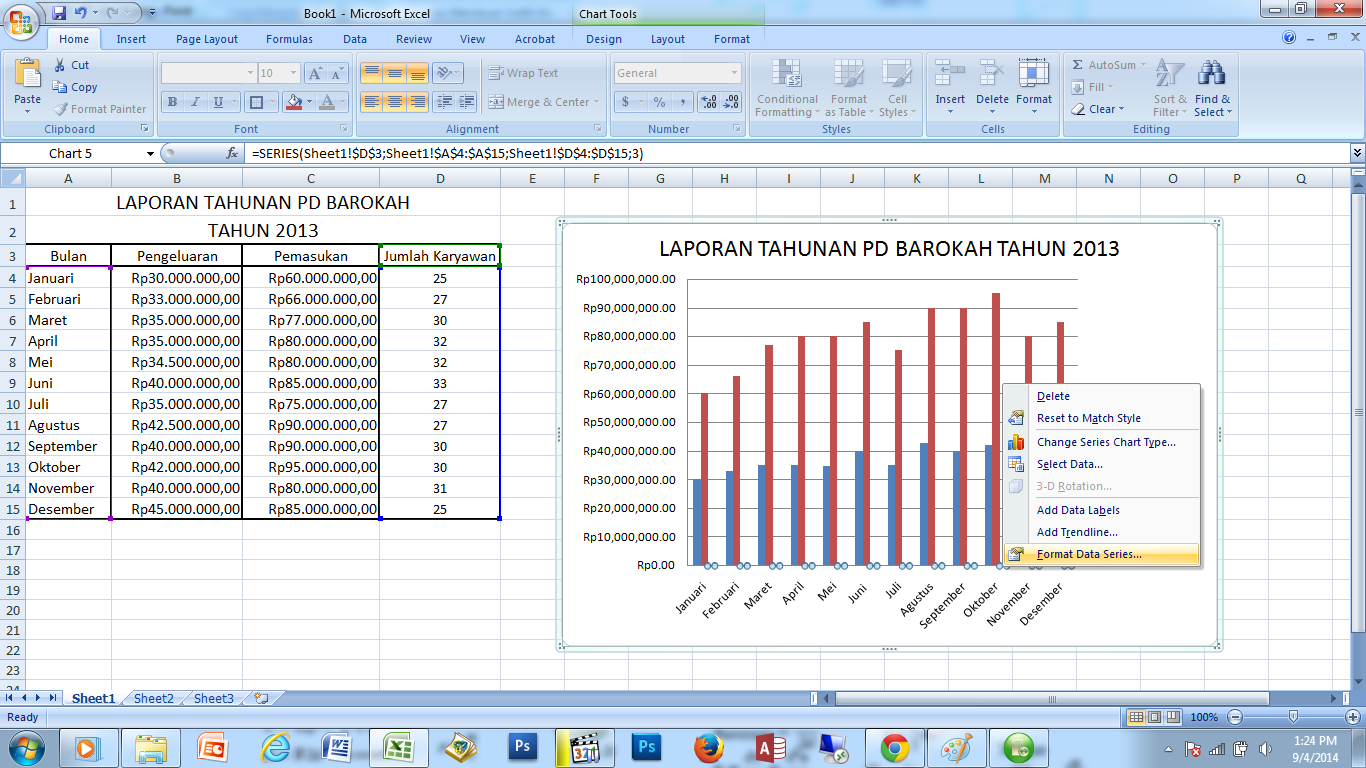The image size is (1366, 768).
Task: Expand the formula bar
Action: (1357, 153)
